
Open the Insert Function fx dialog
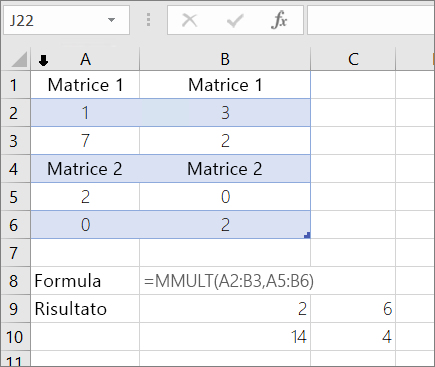point(279,20)
